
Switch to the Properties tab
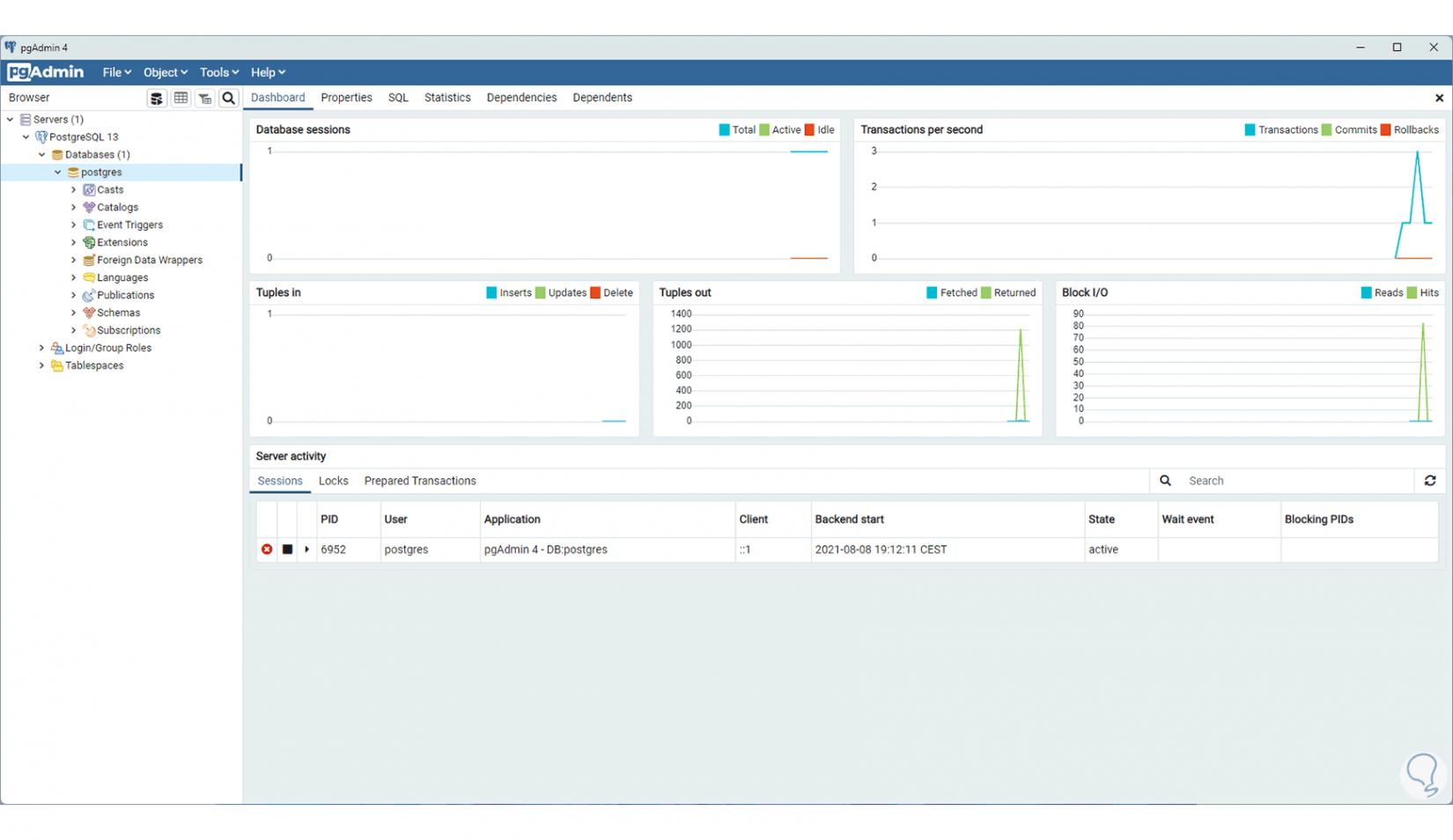[x=346, y=98]
